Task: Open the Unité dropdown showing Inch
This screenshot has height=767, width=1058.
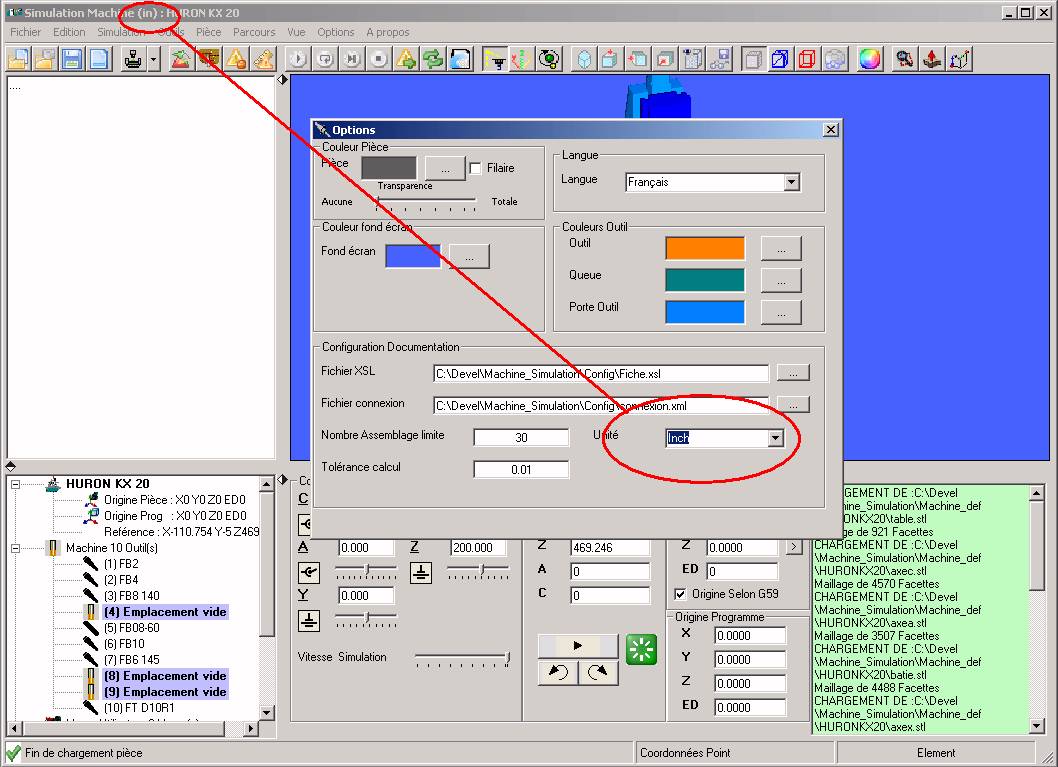Action: 775,438
